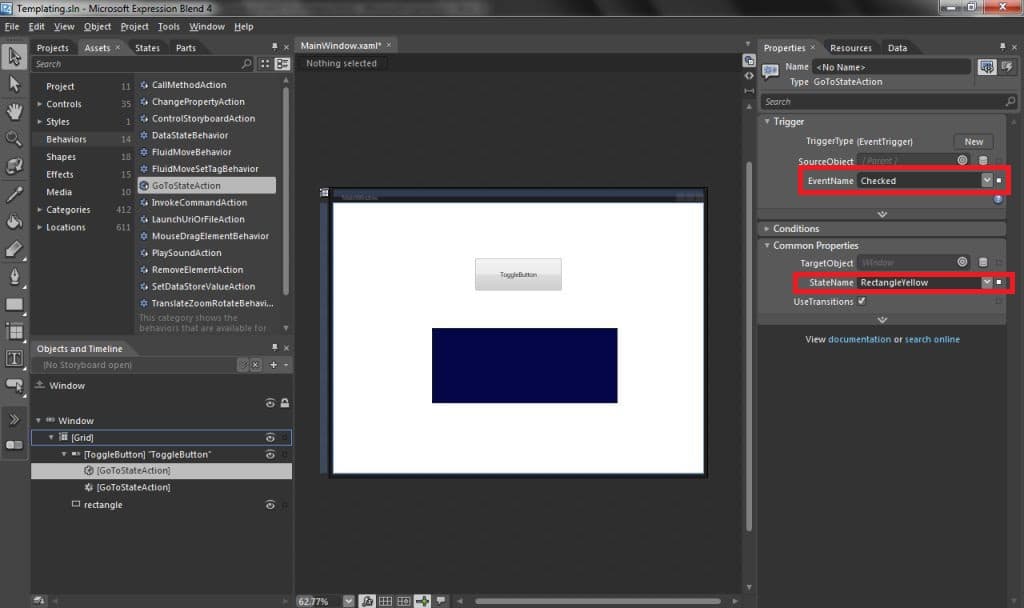
Task: Open the StateName dropdown showing RectangleYellow
Action: (x=987, y=281)
